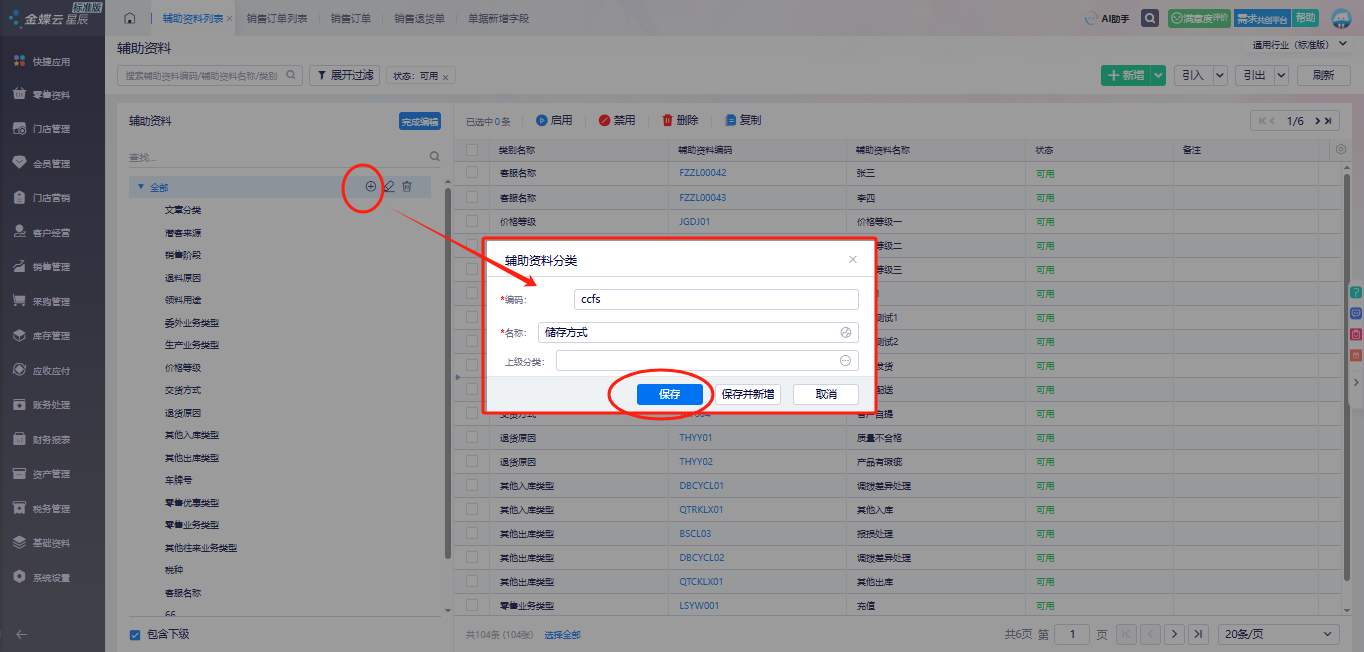This screenshot has width=1364, height=652.
Task: Click the language globe icon in 名称 field
Action: point(845,333)
